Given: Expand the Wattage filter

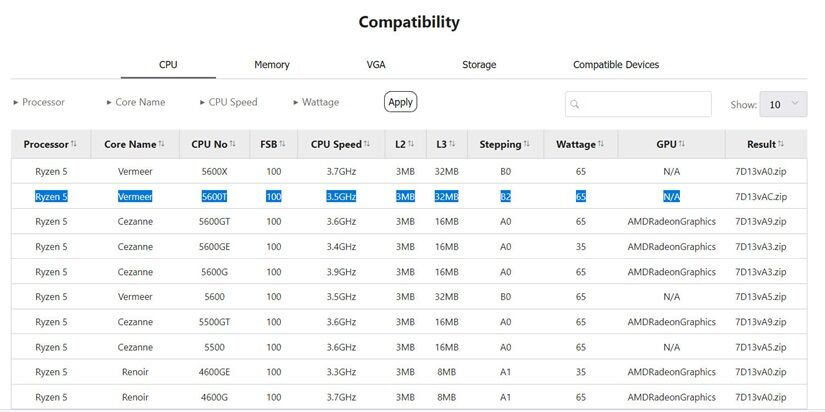Looking at the screenshot, I should pyautogui.click(x=315, y=102).
